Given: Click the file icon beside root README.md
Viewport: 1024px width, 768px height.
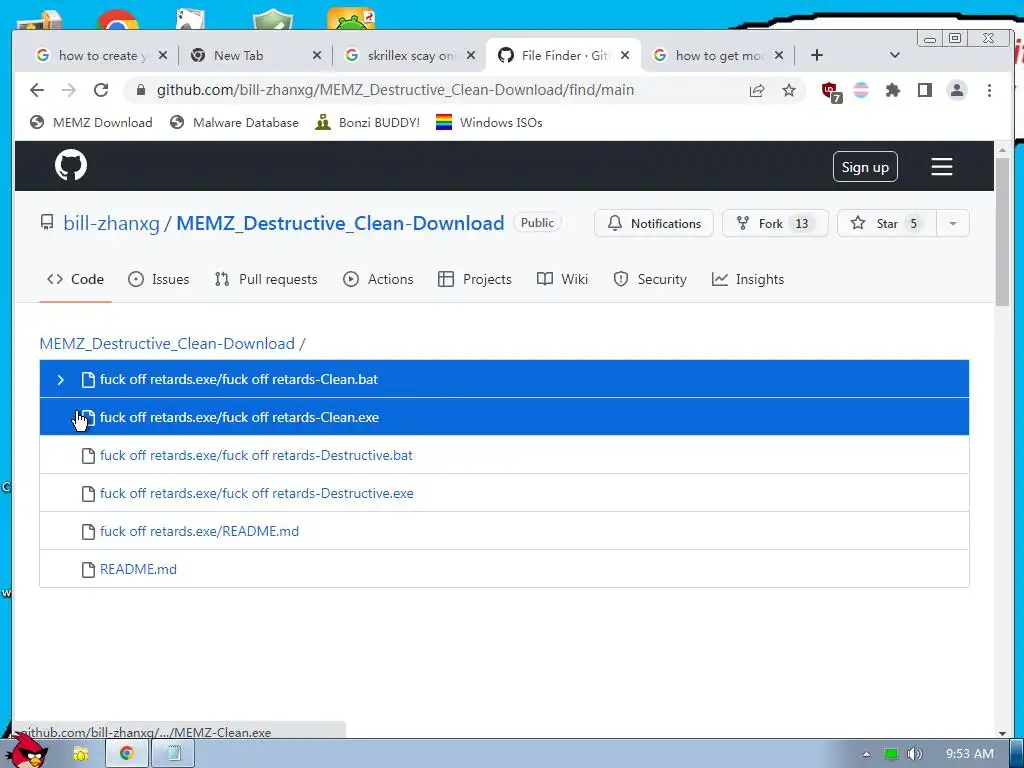Looking at the screenshot, I should 88,569.
